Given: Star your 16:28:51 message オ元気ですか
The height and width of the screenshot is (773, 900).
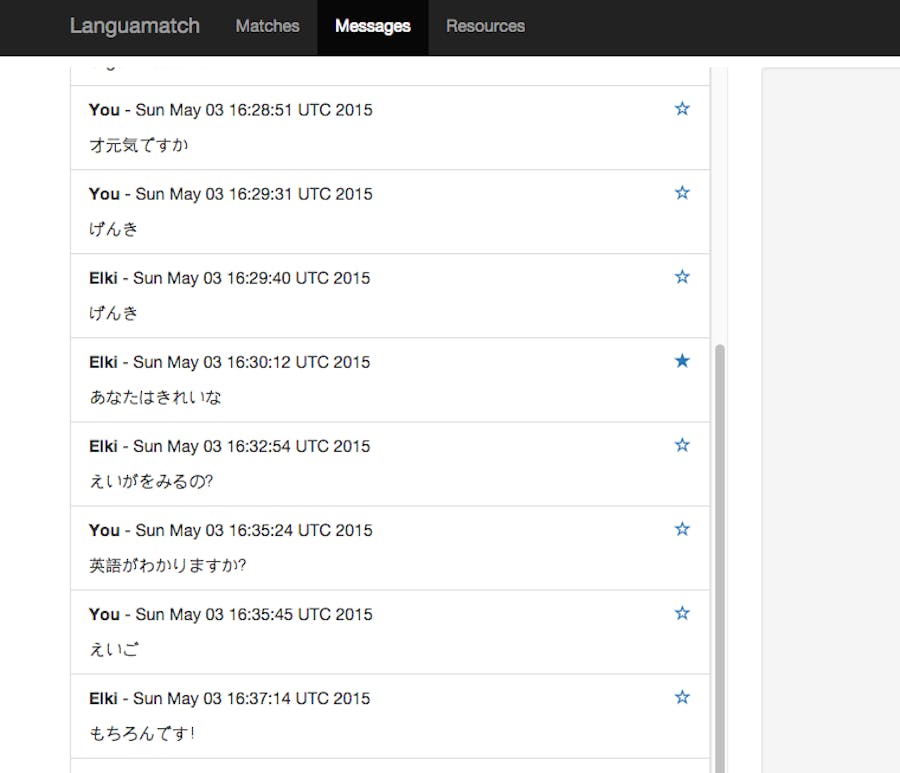Looking at the screenshot, I should tap(682, 109).
